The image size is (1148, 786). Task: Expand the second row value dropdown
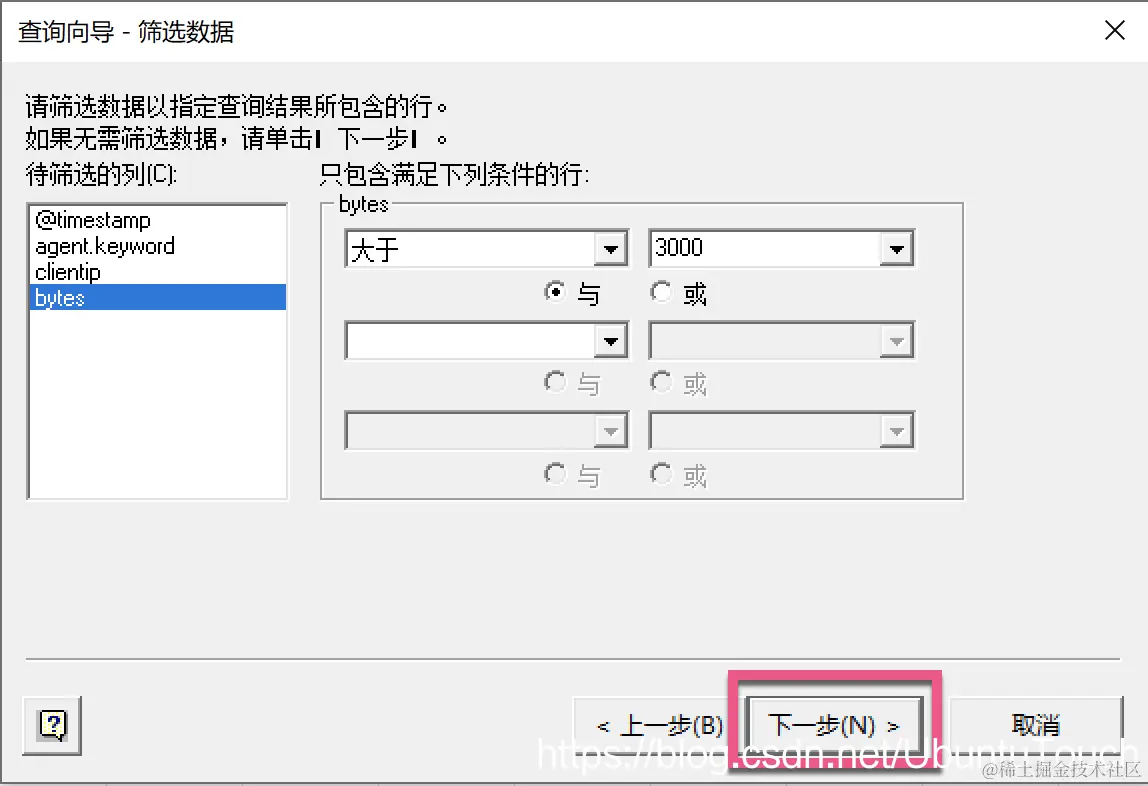click(x=896, y=340)
